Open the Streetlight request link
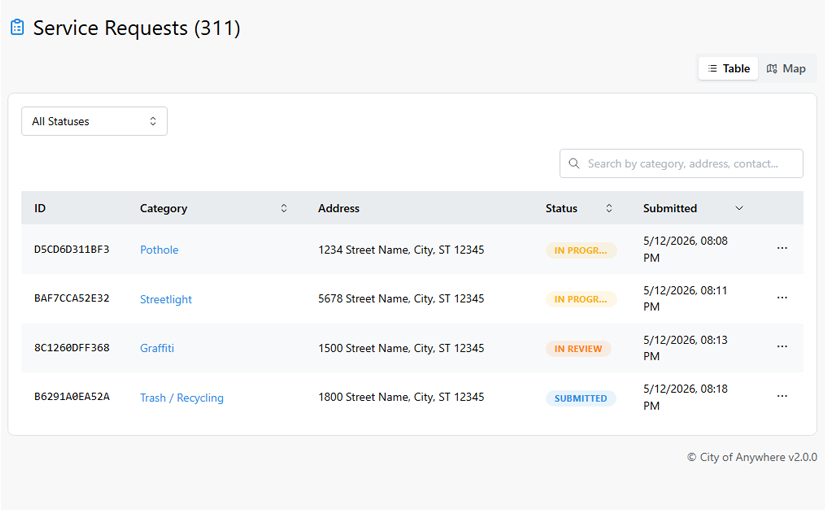The image size is (825, 510). tap(166, 299)
